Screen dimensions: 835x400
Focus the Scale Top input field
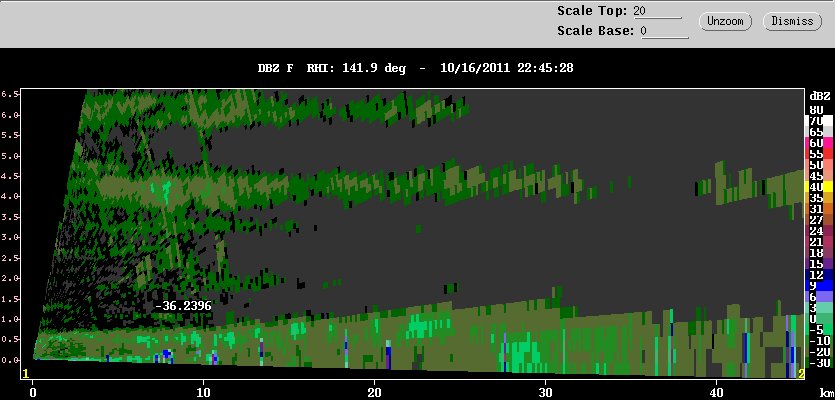point(657,11)
